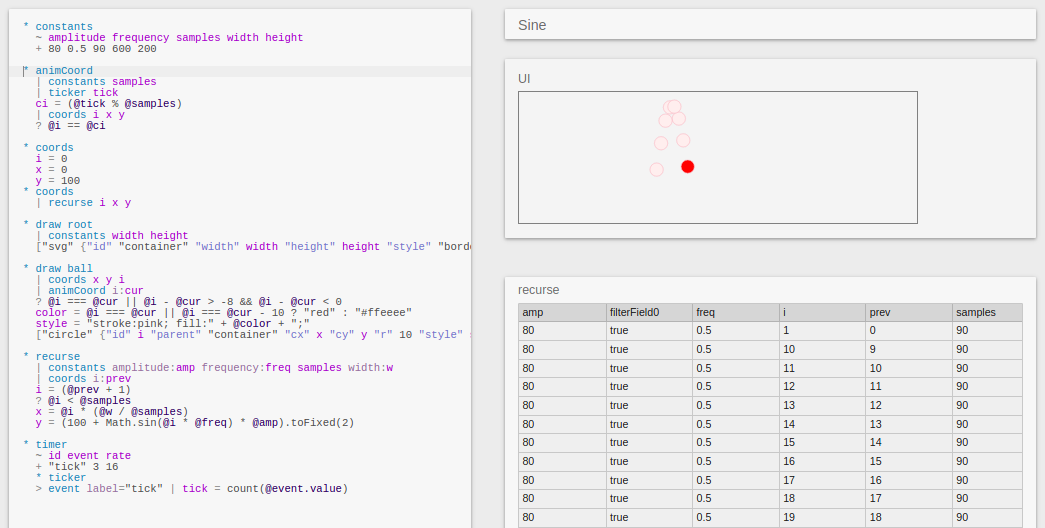This screenshot has height=528, width=1045.
Task: Click the 'i' column header in recurse table
Action: tap(820, 312)
